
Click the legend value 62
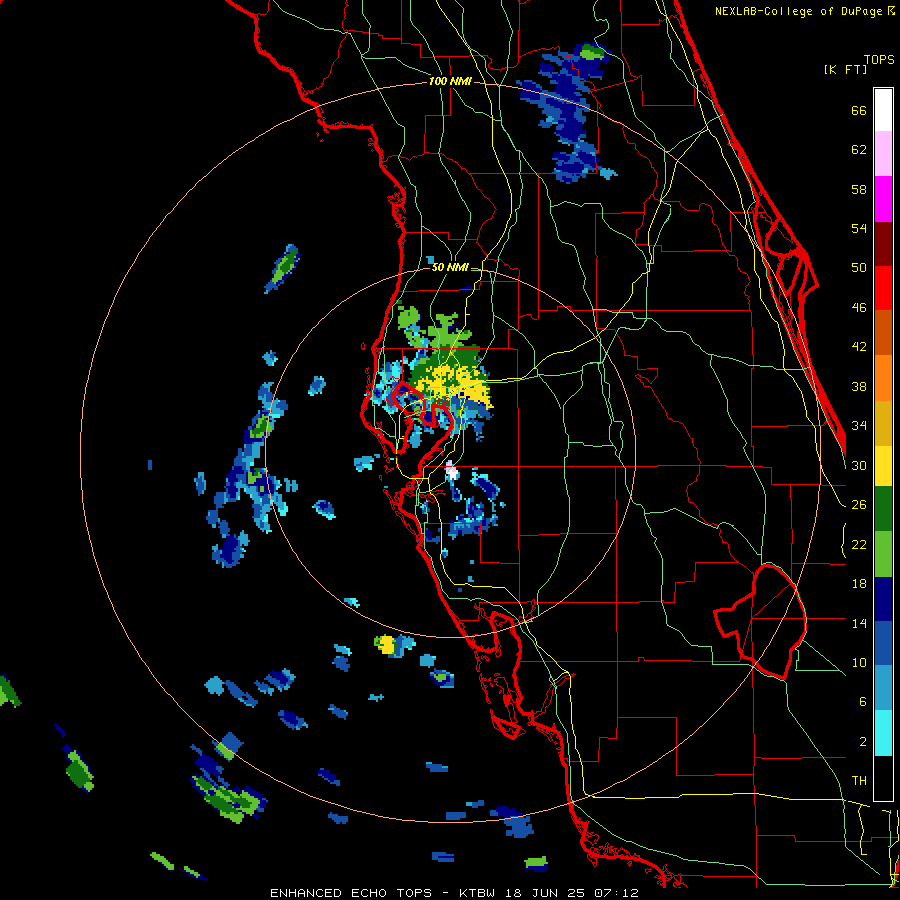859,150
